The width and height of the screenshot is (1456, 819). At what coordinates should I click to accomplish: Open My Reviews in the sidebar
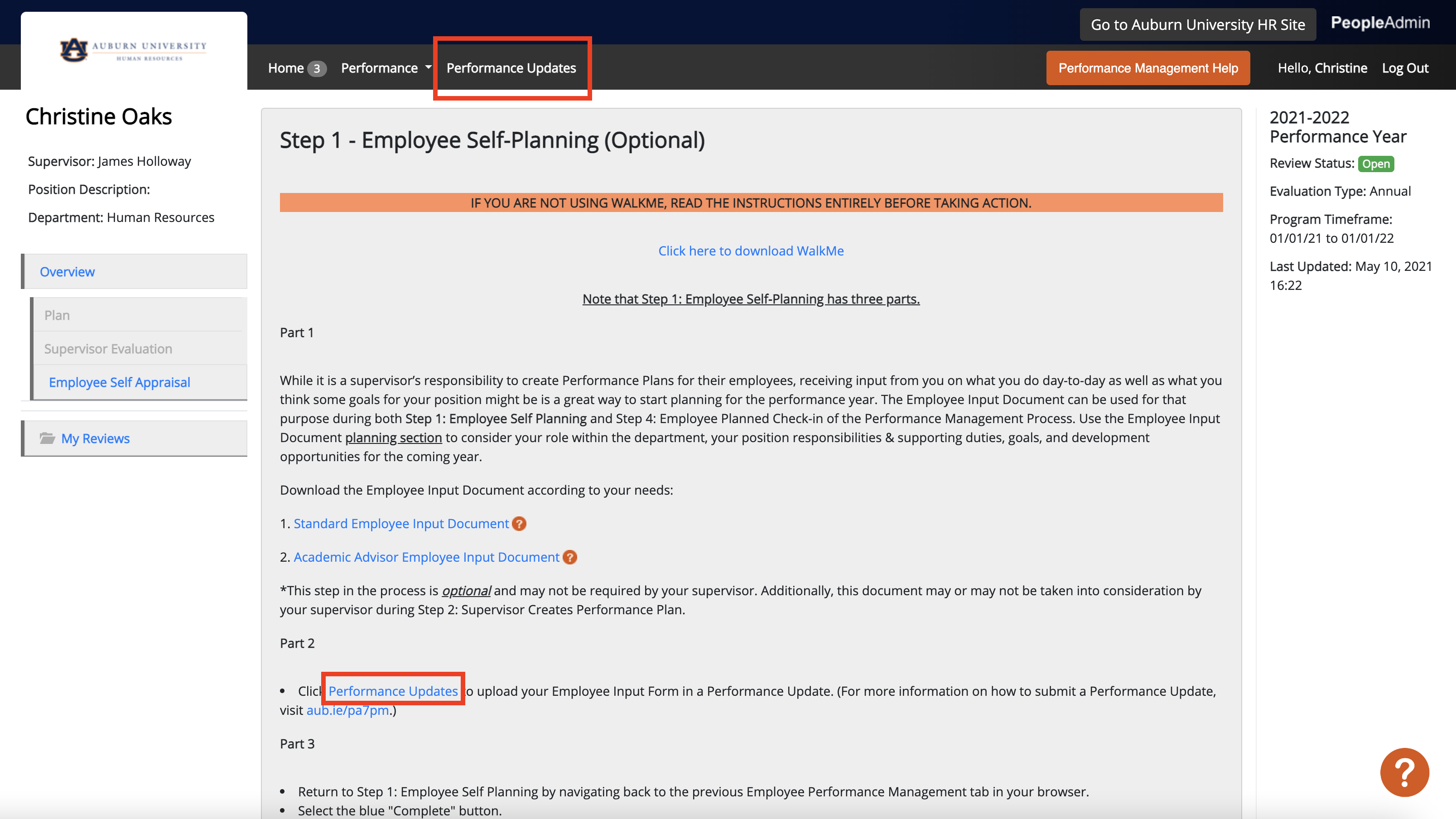[x=135, y=438]
